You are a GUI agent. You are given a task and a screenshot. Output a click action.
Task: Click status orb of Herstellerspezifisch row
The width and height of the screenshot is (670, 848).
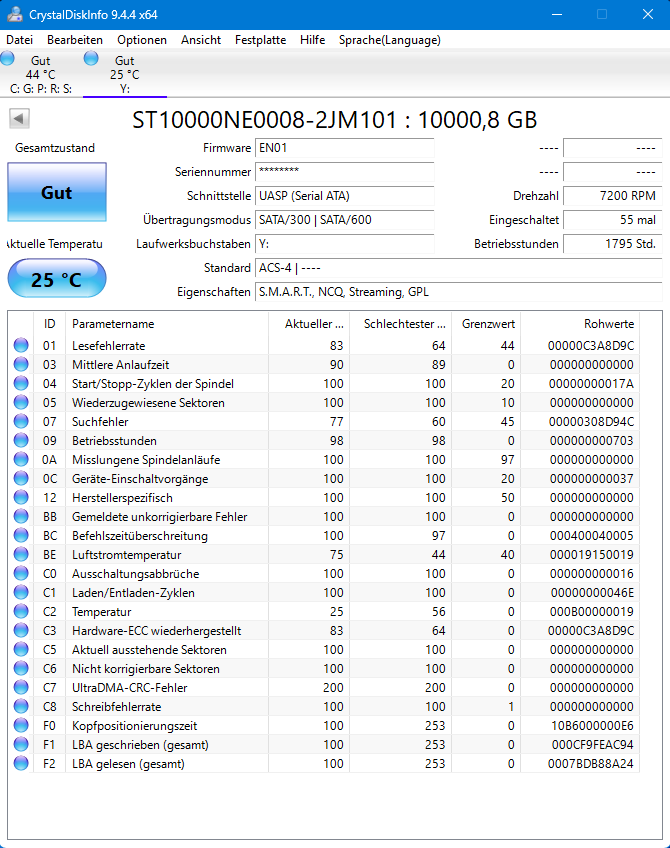click(x=21, y=498)
